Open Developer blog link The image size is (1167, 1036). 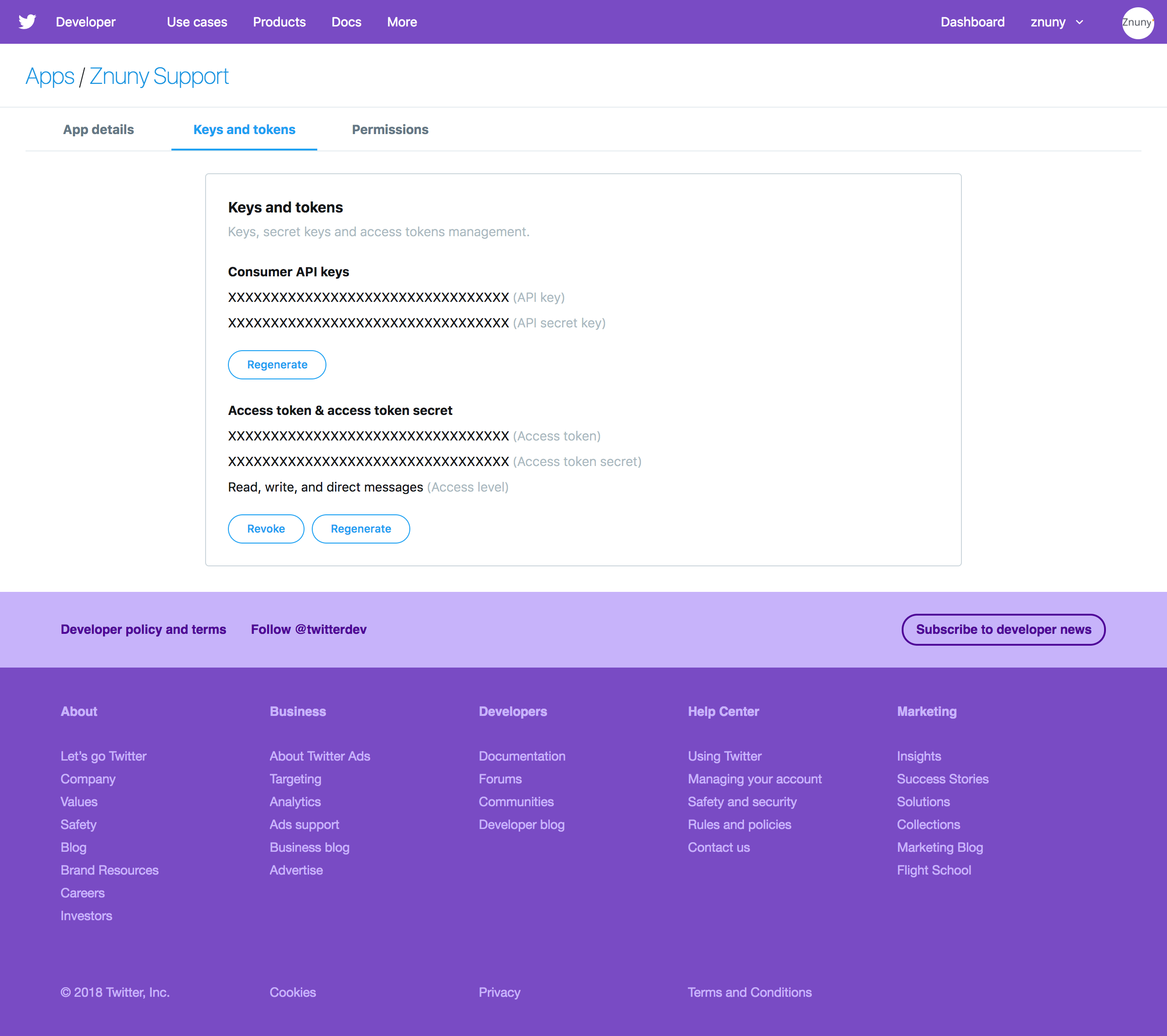[521, 825]
